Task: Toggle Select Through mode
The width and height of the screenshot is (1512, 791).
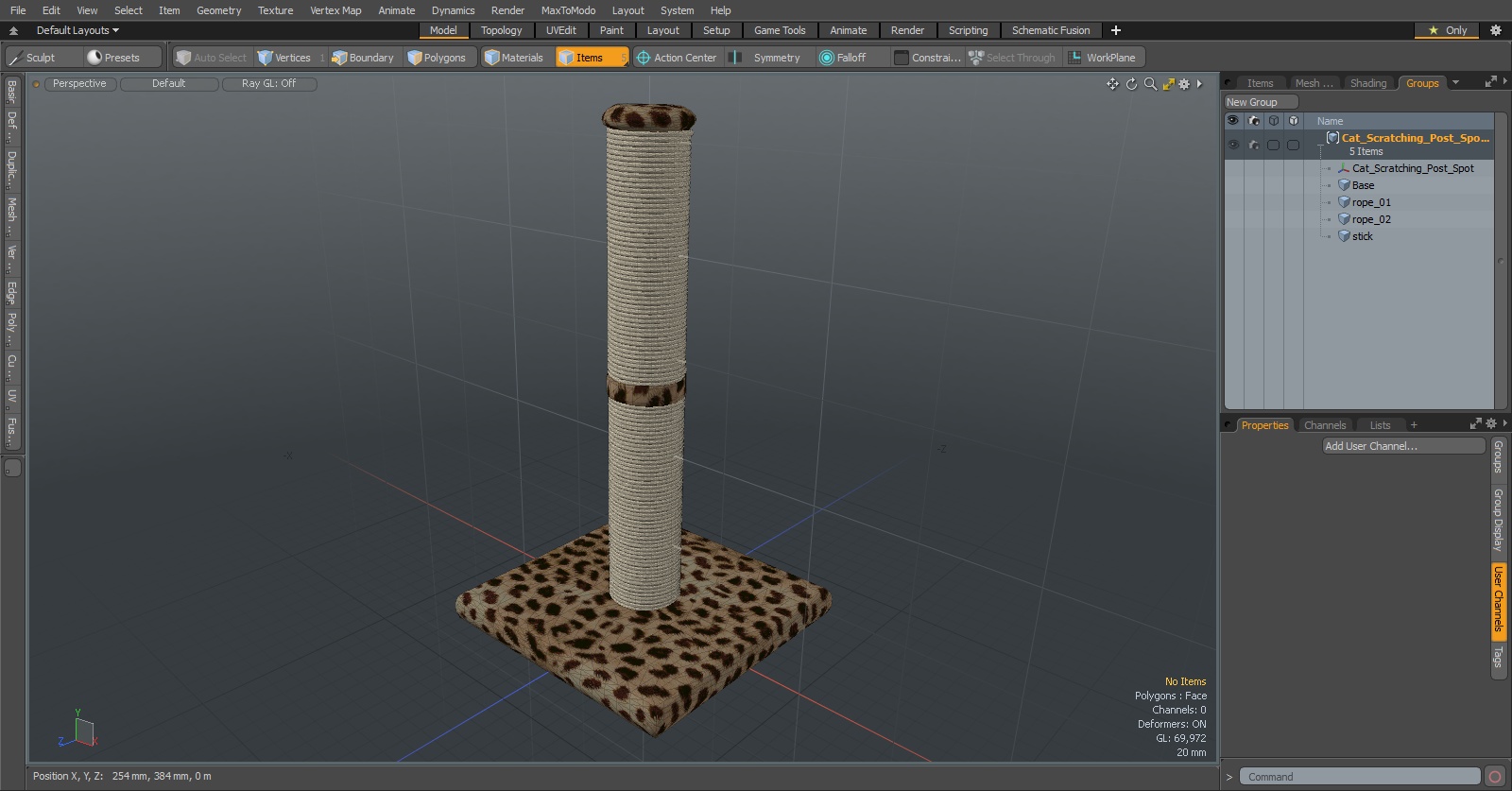Action: 1012,58
